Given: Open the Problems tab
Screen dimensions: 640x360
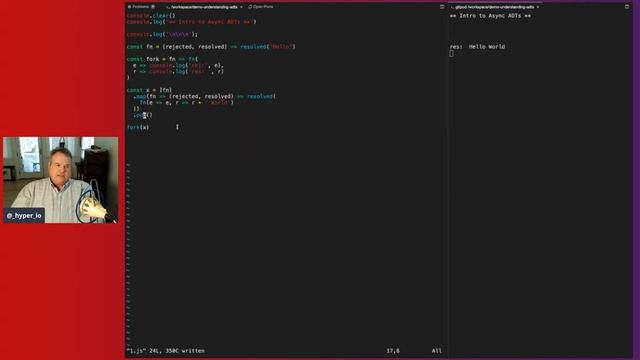Looking at the screenshot, I should (141, 7).
